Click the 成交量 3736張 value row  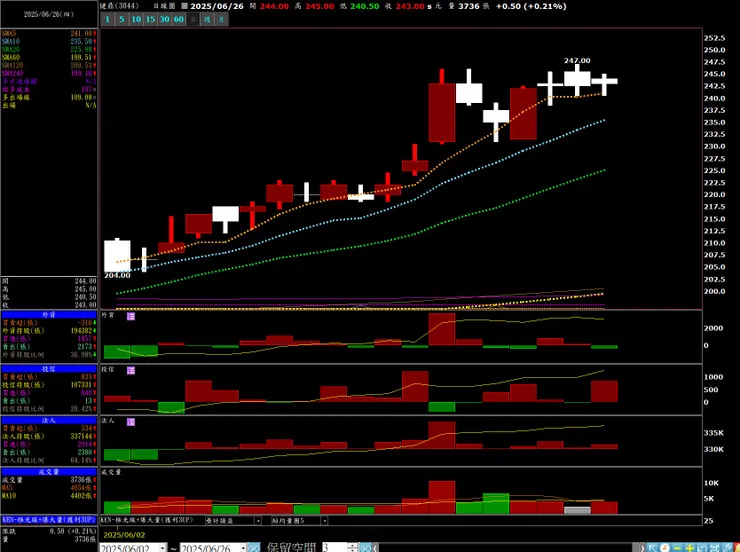pos(49,480)
